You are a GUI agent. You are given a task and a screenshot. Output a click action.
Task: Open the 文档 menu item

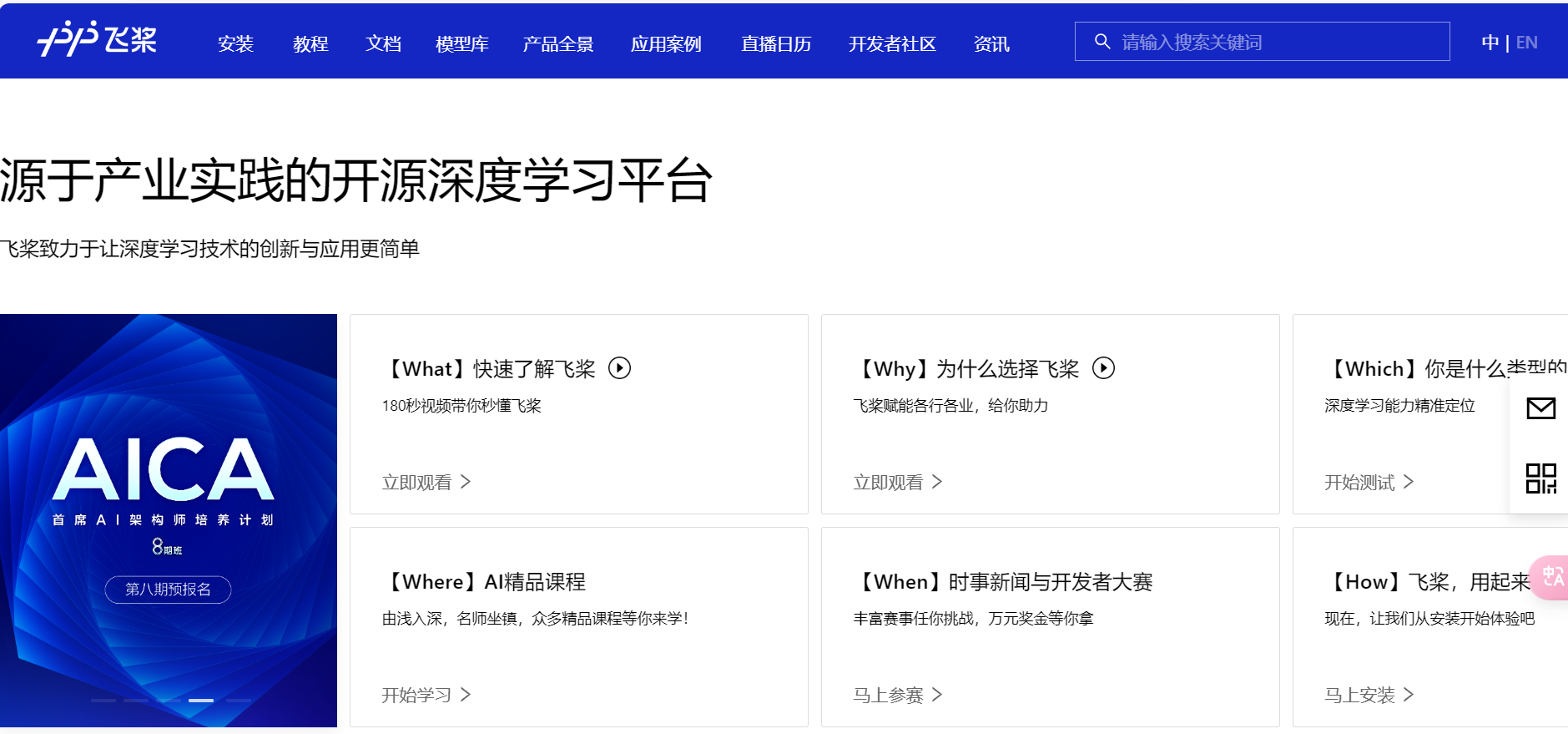click(x=383, y=43)
